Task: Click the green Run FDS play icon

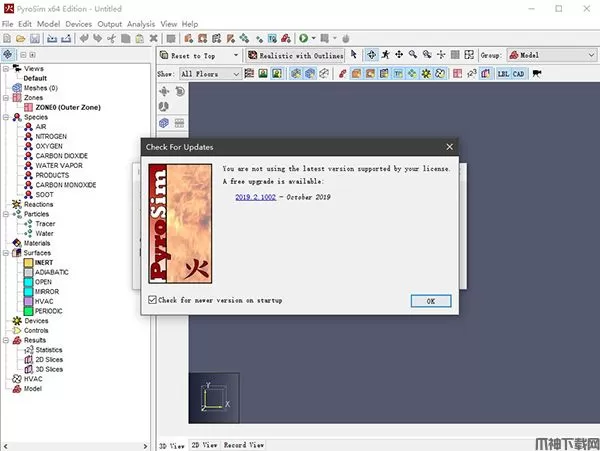Action: pyautogui.click(x=303, y=38)
